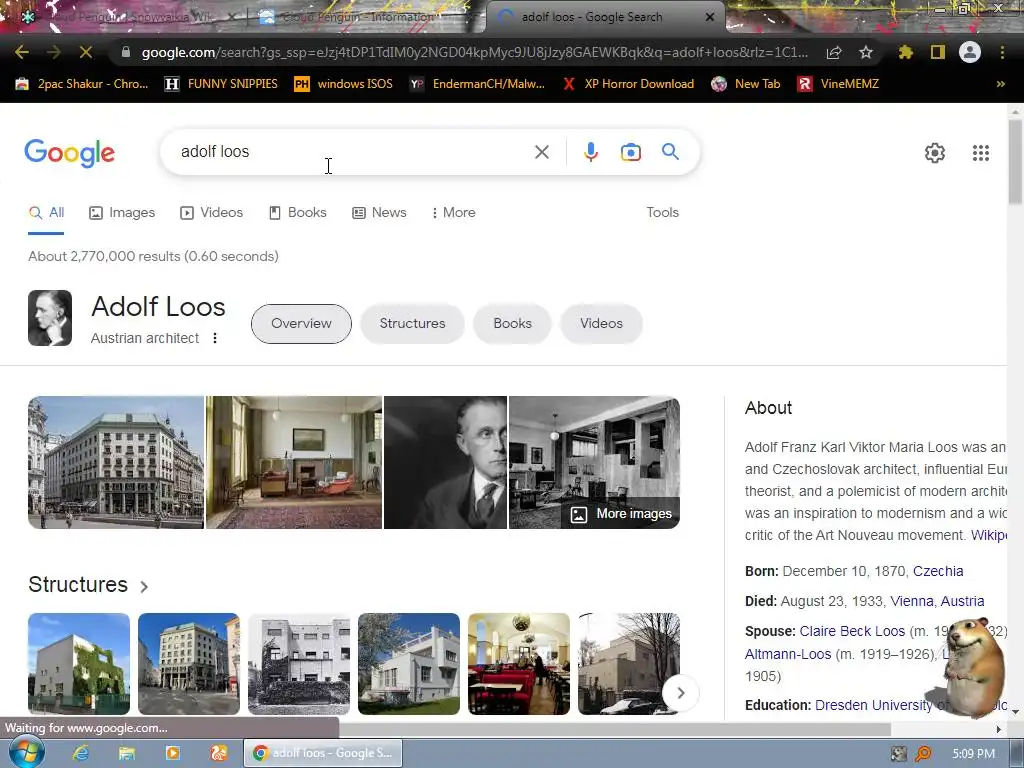This screenshot has height=768, width=1024.
Task: Open Windows Explorer from the taskbar
Action: point(127,753)
